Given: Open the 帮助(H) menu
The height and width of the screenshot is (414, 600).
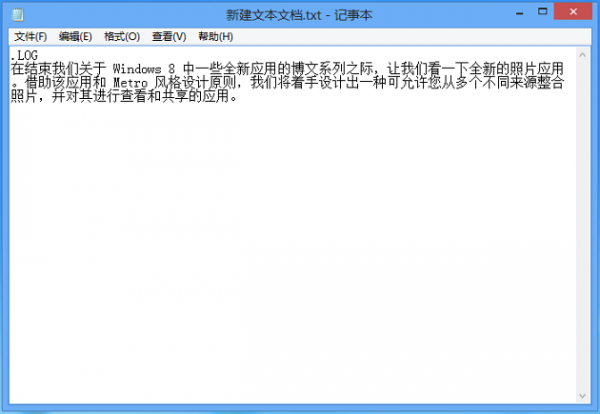Looking at the screenshot, I should [215, 37].
